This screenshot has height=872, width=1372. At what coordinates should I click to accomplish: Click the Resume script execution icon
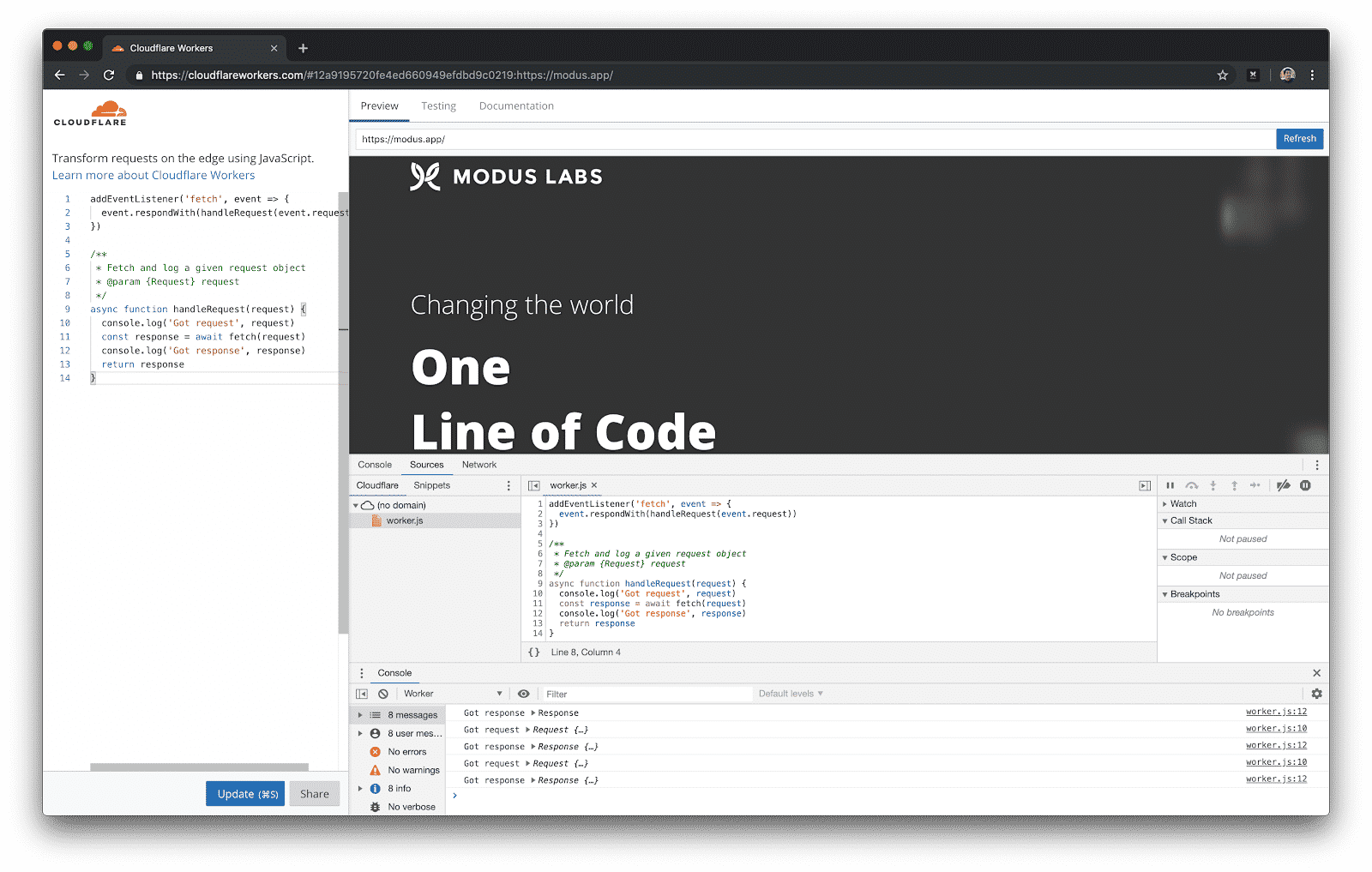click(x=1170, y=485)
